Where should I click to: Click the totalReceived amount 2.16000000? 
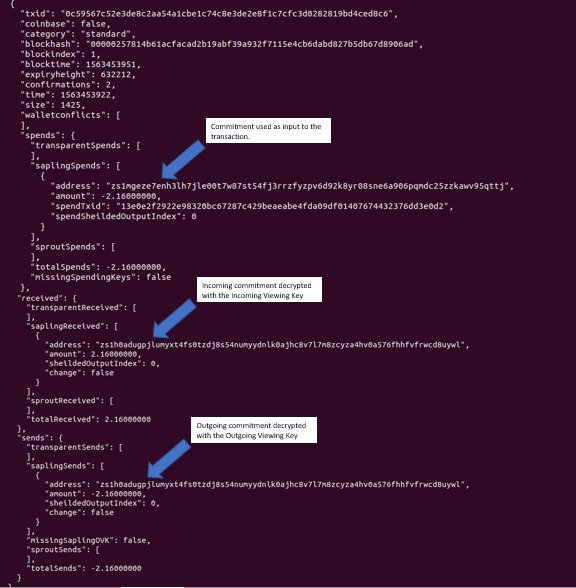click(128, 419)
